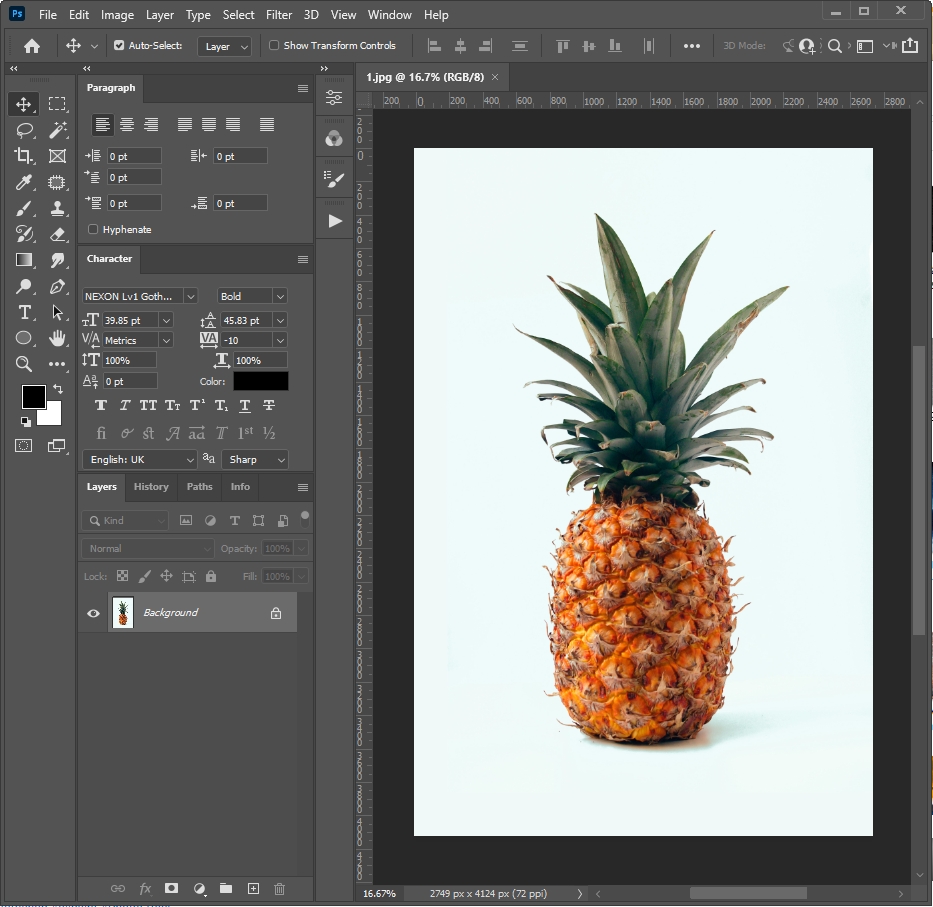Image resolution: width=933 pixels, height=907 pixels.
Task: Switch to the History tab
Action: [151, 487]
